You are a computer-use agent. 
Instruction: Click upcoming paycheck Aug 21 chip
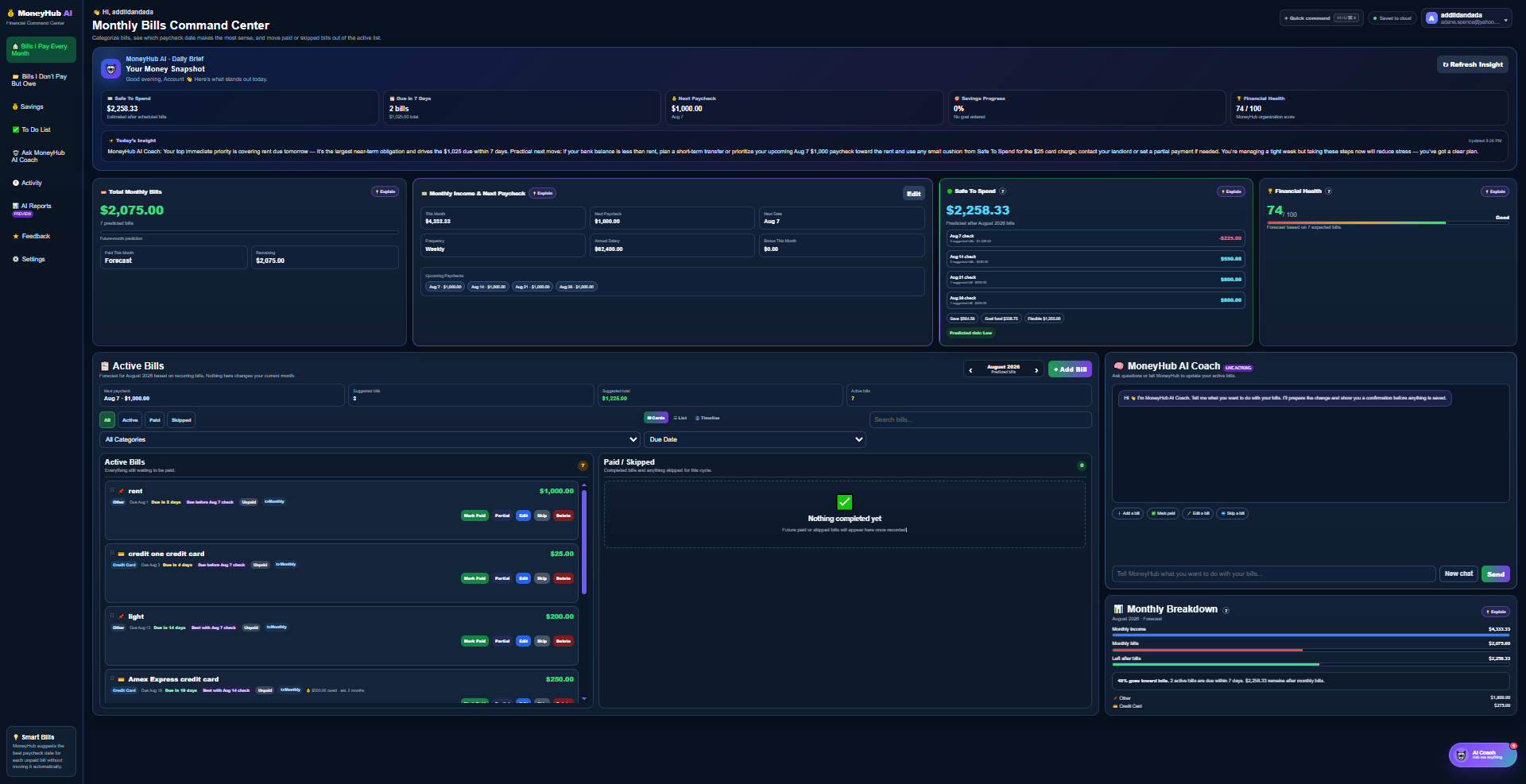[x=532, y=287]
